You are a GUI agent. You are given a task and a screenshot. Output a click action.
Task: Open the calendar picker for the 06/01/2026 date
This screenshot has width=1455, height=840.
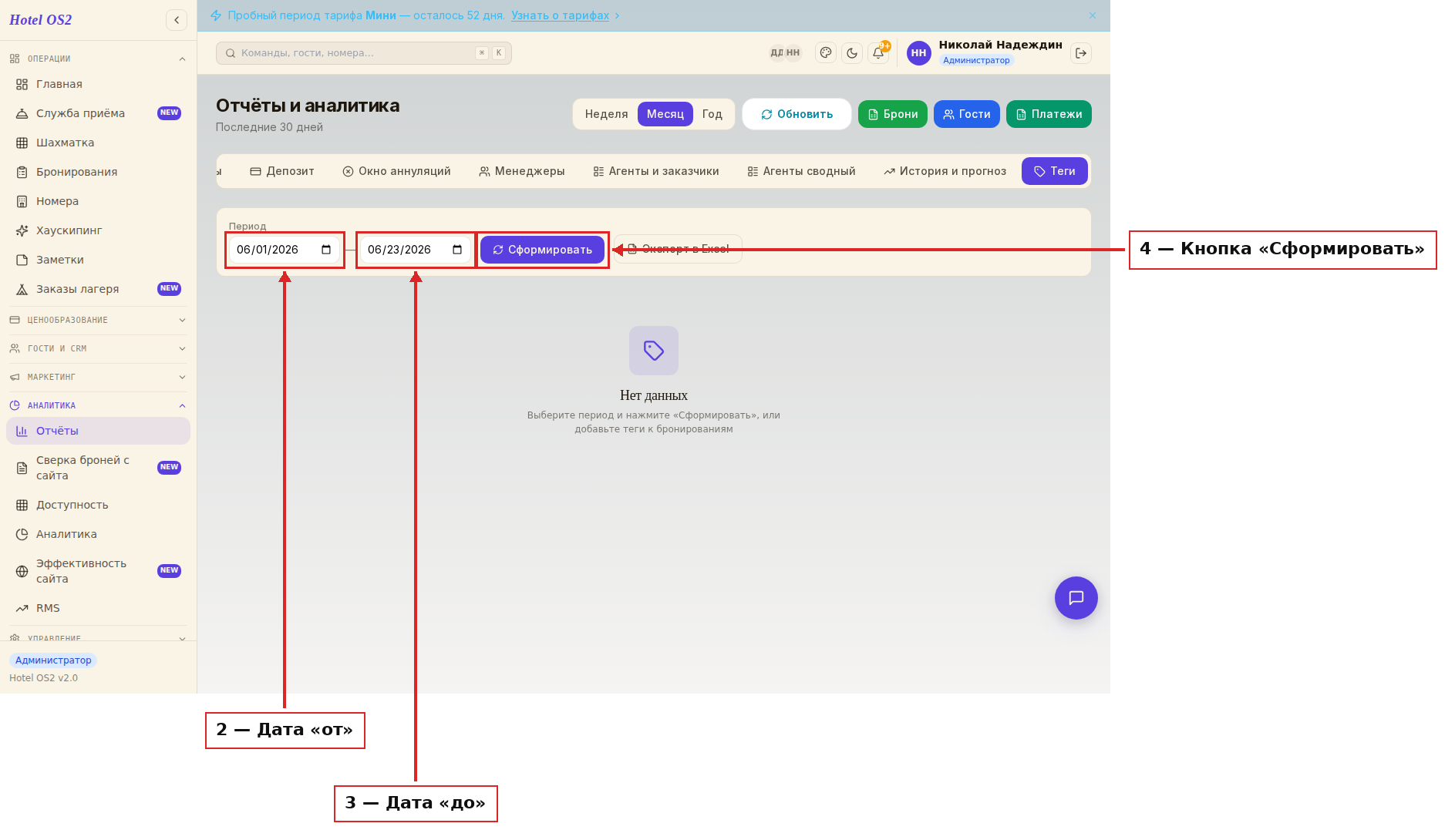pos(326,250)
